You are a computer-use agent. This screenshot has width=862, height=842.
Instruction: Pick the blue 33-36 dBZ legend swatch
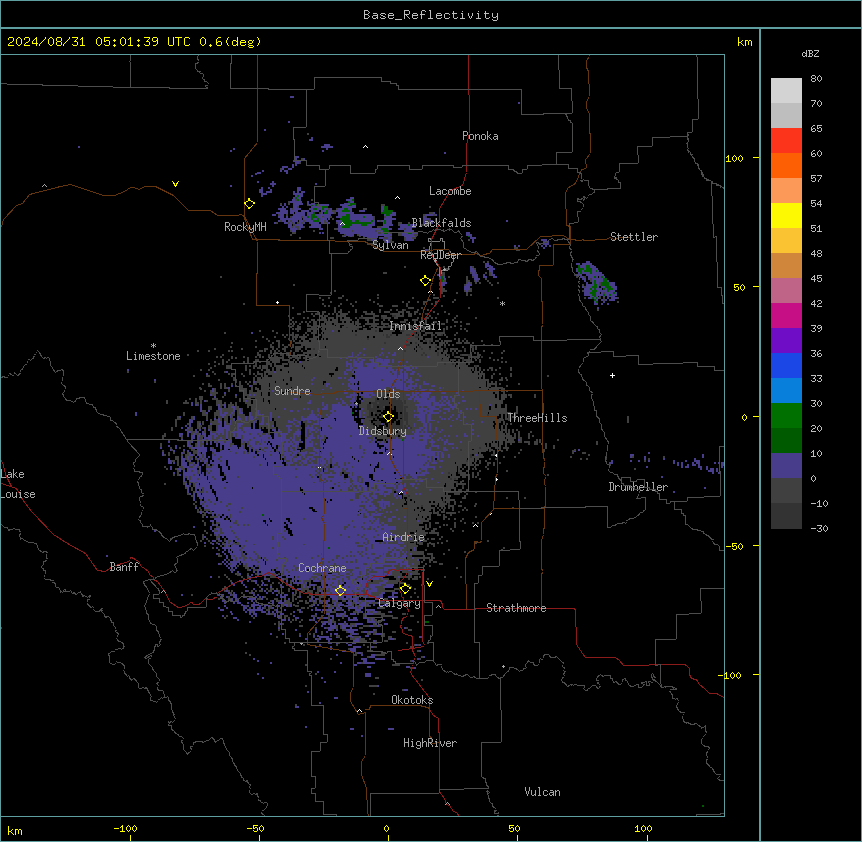[786, 365]
